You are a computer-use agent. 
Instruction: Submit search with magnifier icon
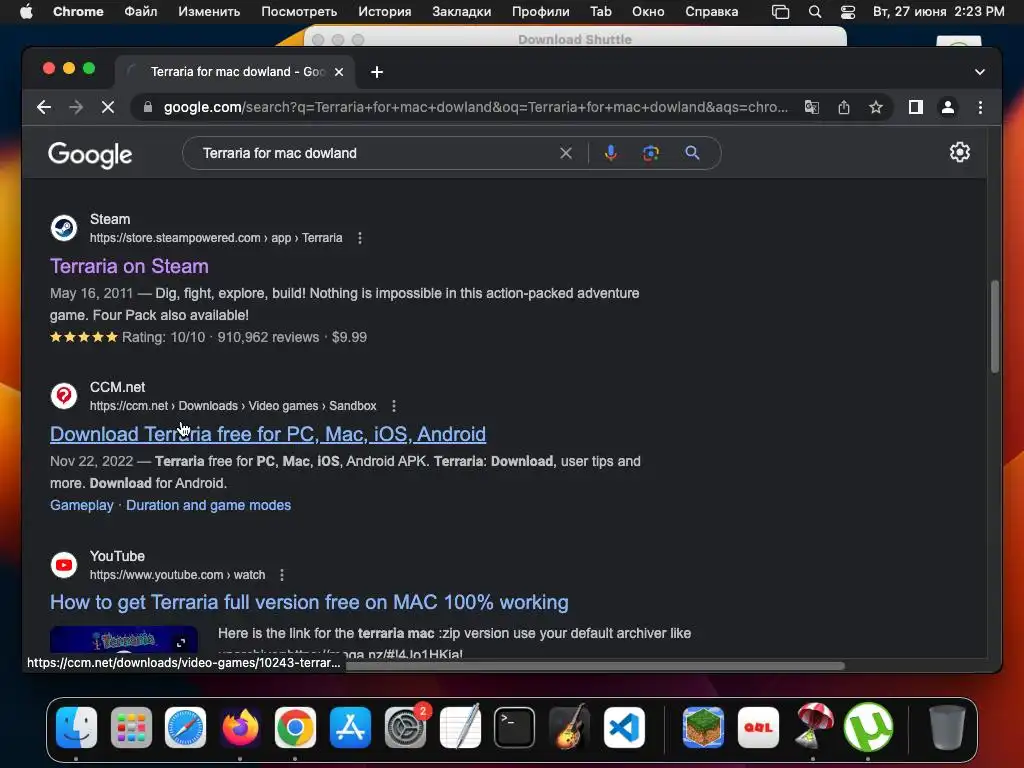point(692,153)
